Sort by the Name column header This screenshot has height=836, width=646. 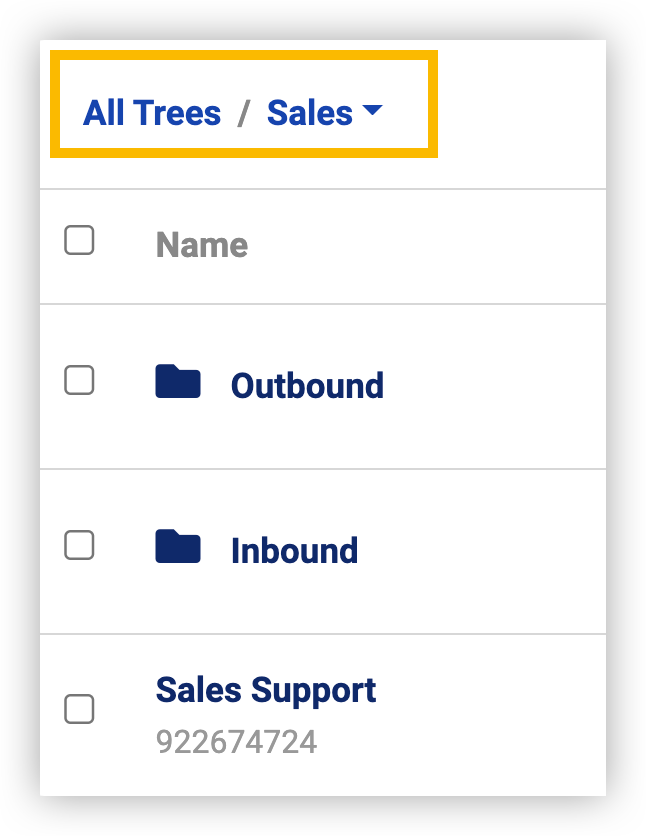[202, 245]
